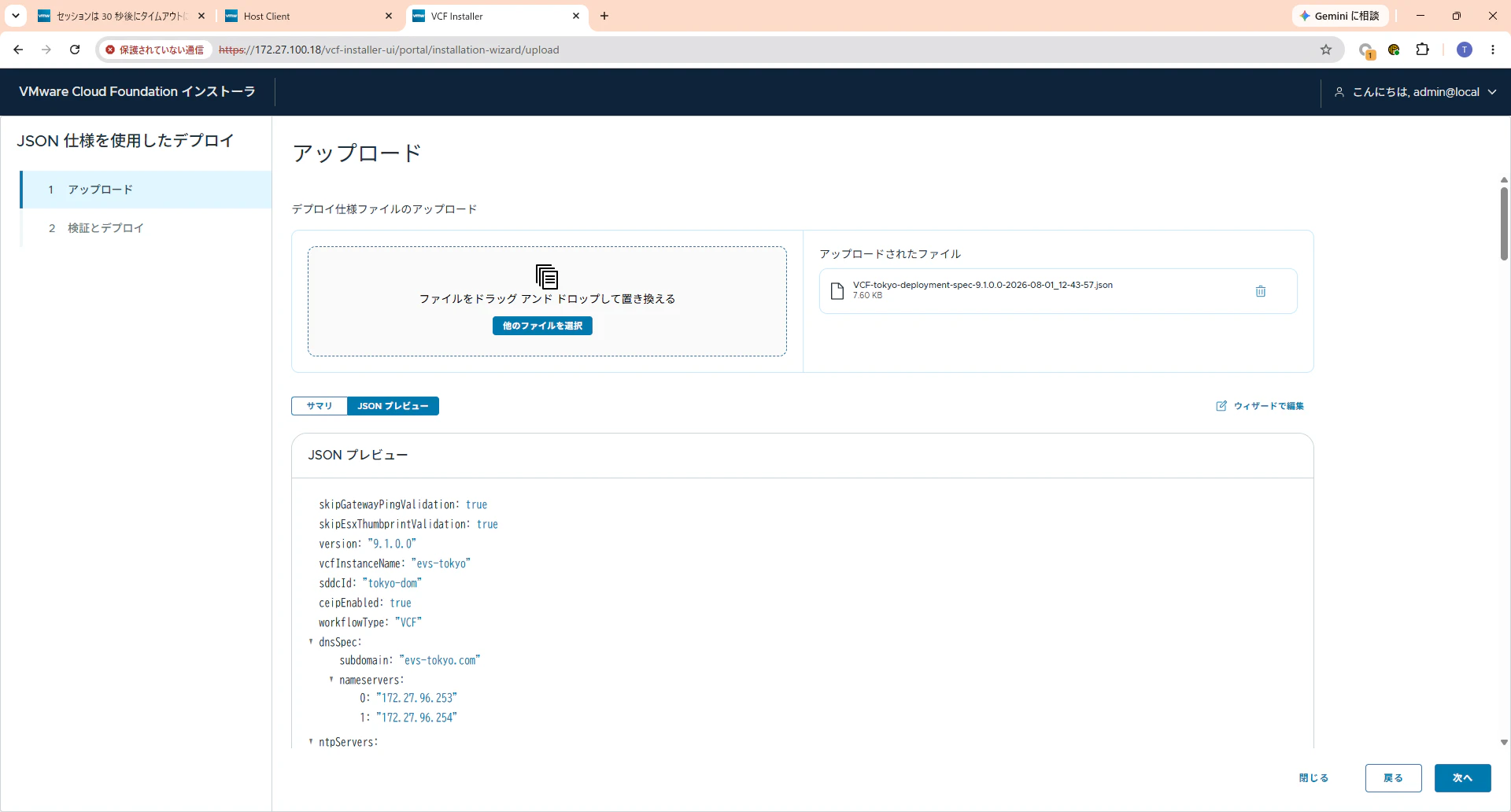Click the browser address bar URL
The width and height of the screenshot is (1511, 812).
pyautogui.click(x=389, y=50)
